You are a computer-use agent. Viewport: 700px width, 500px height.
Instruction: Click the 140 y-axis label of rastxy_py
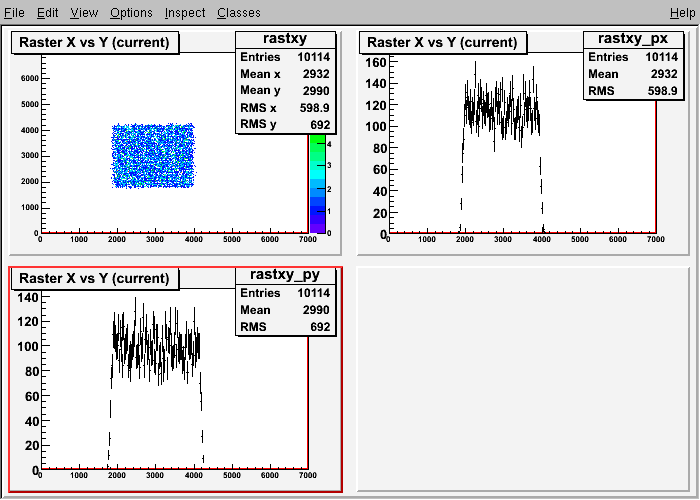click(27, 297)
